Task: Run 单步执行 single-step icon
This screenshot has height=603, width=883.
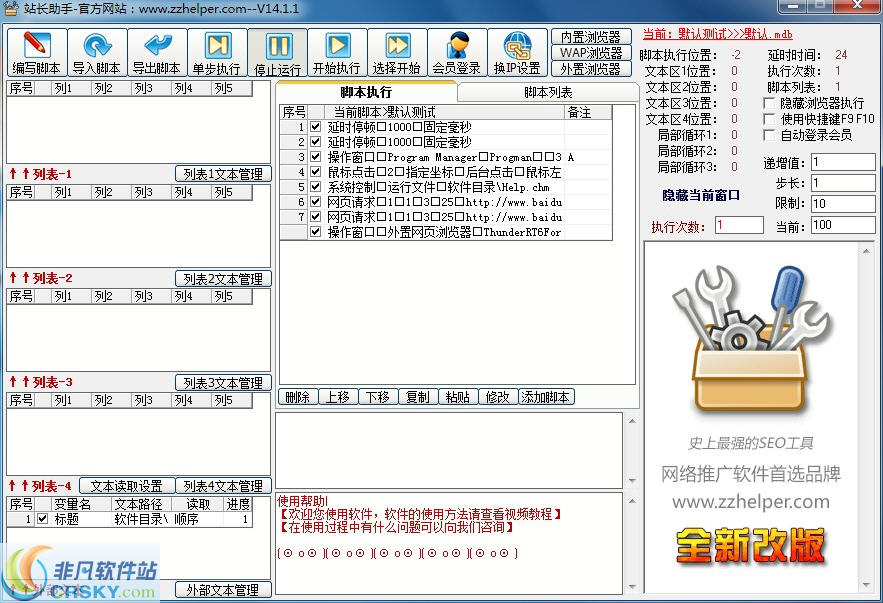Action: click(x=217, y=52)
